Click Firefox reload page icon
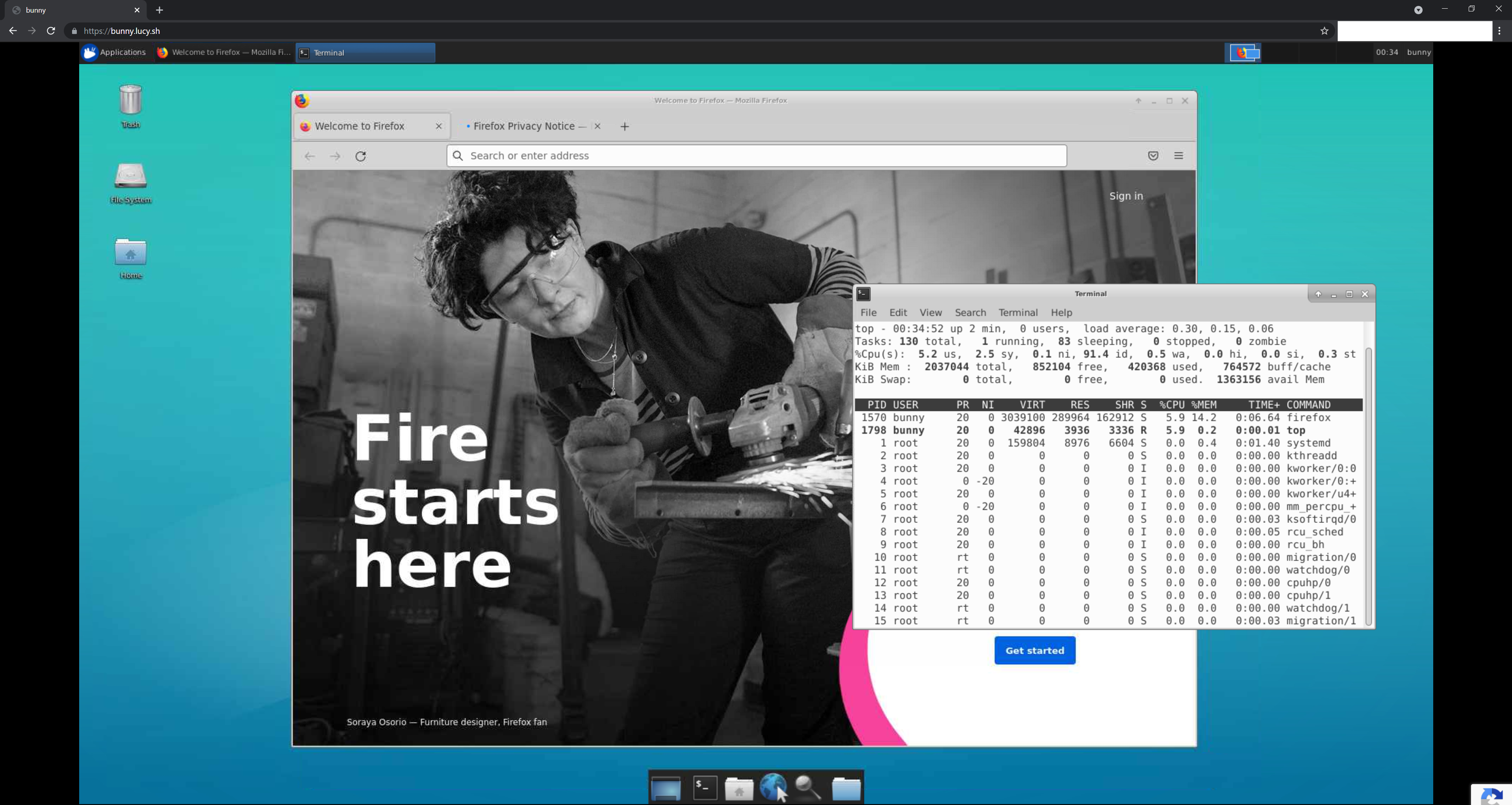 click(x=360, y=156)
